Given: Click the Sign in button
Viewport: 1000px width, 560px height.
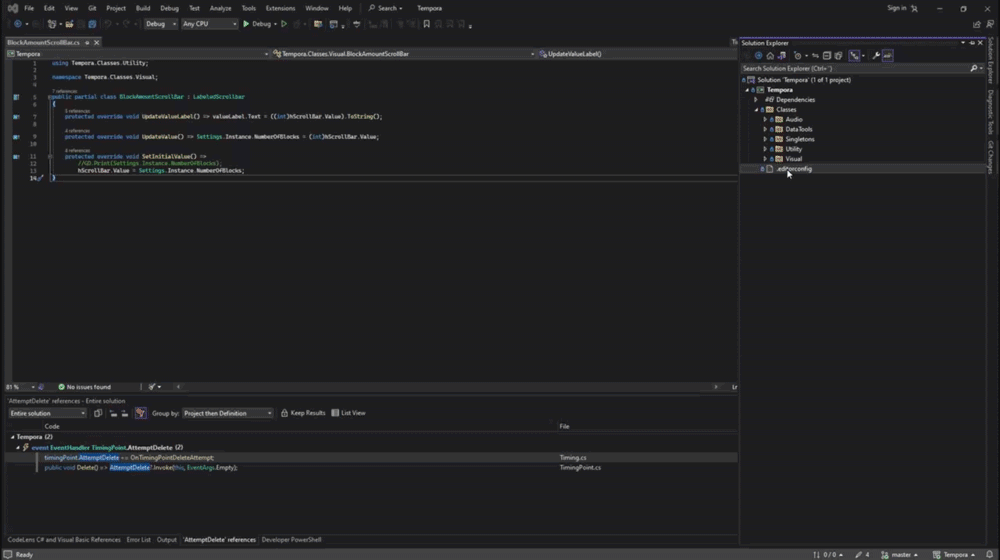Looking at the screenshot, I should [x=897, y=8].
